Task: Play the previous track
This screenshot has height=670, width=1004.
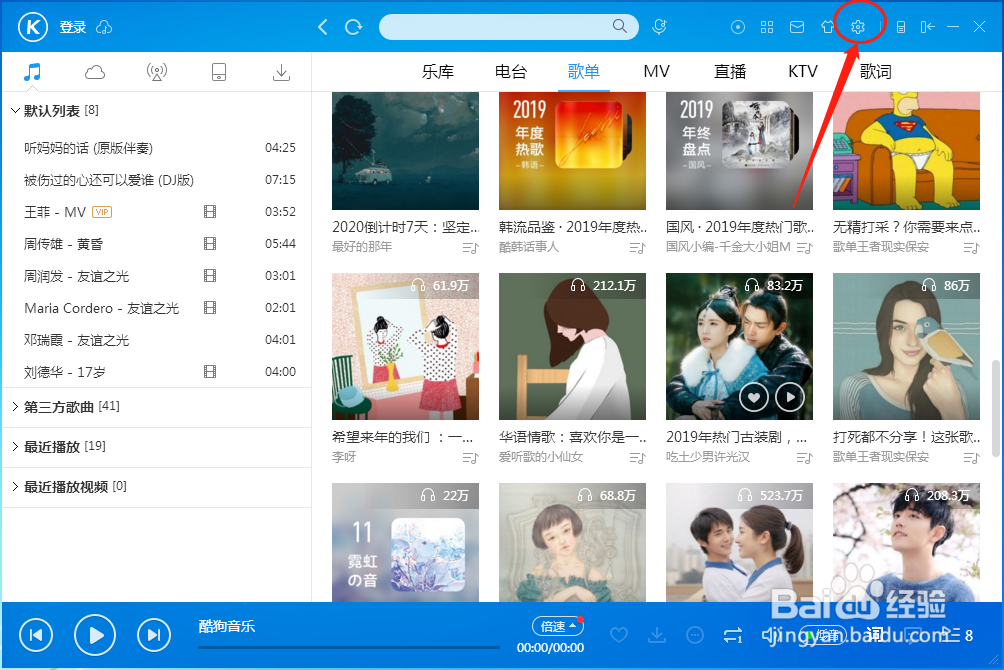Action: click(x=36, y=635)
